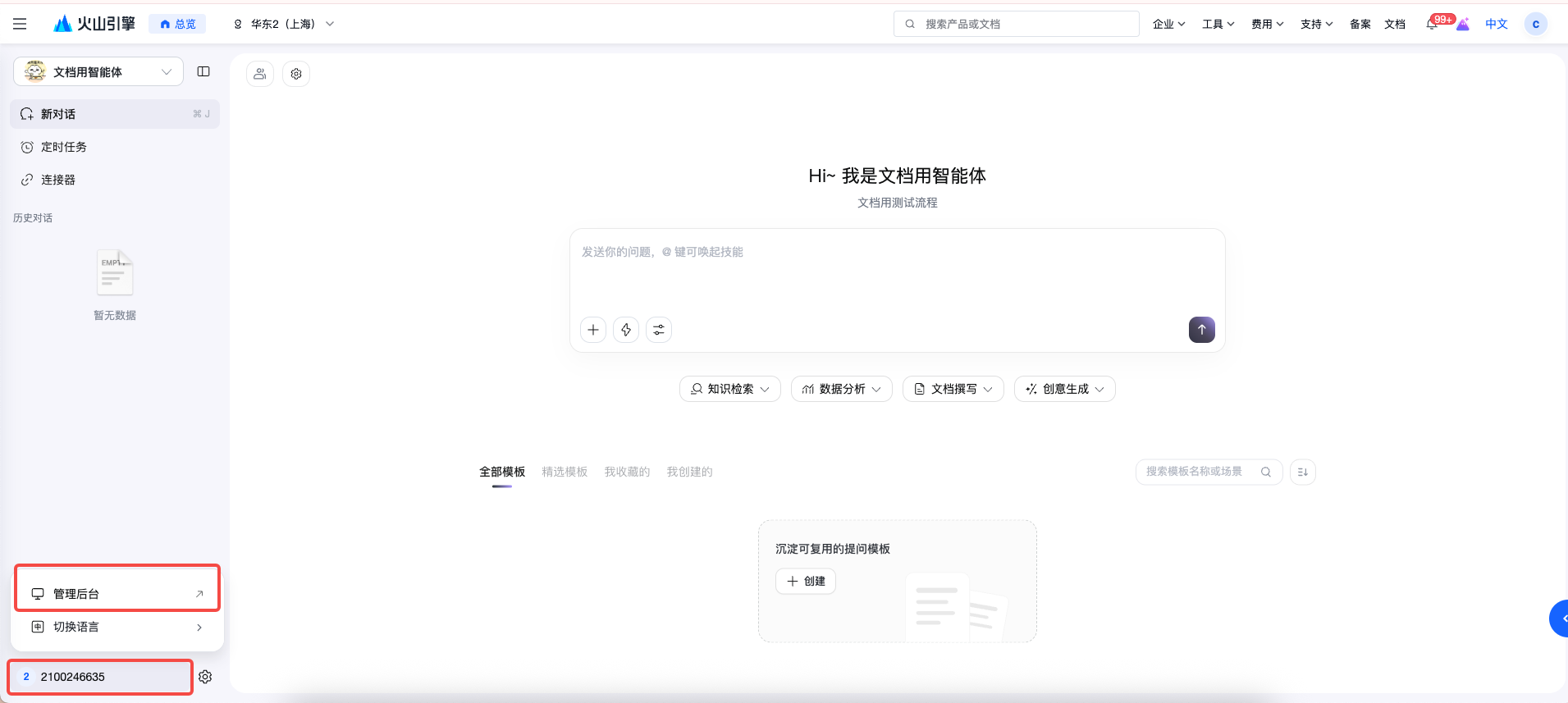Click the 中文 language link

coord(1497,25)
